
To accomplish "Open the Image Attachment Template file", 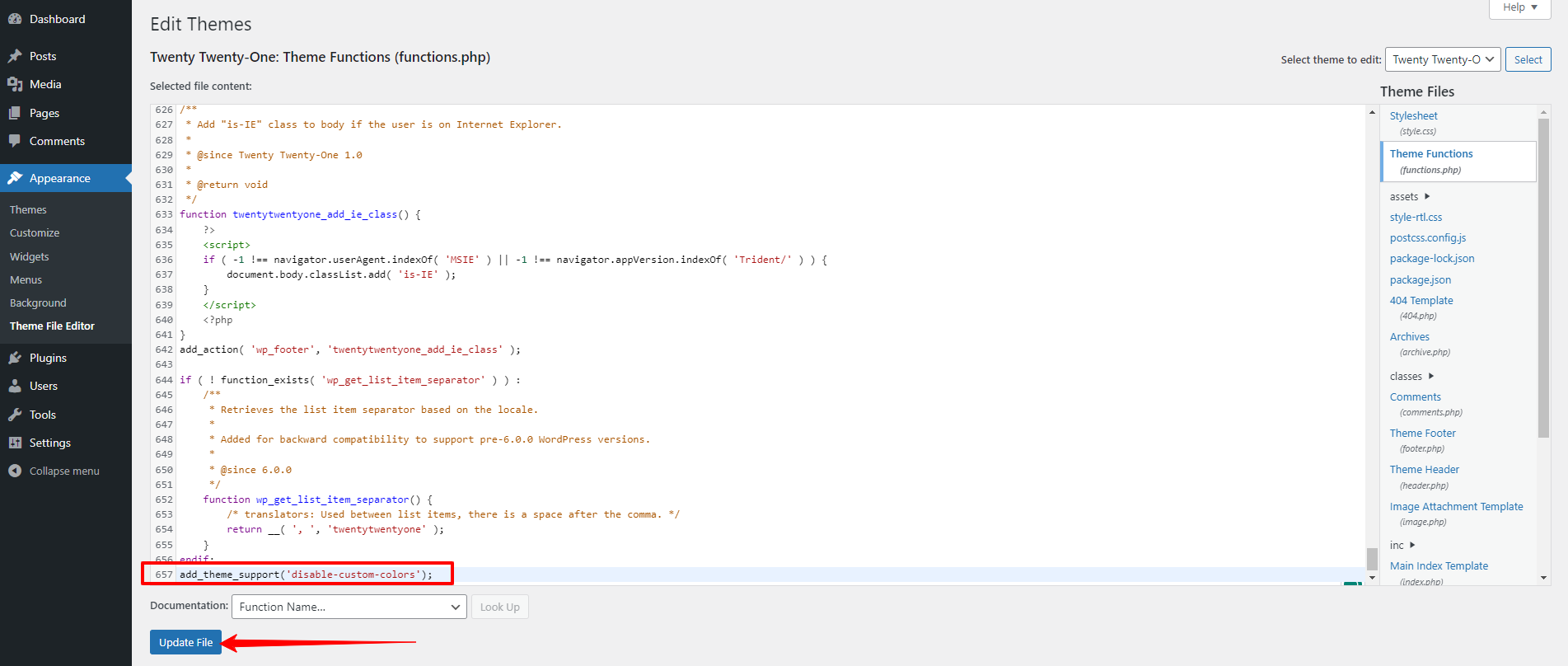I will pyautogui.click(x=1457, y=507).
